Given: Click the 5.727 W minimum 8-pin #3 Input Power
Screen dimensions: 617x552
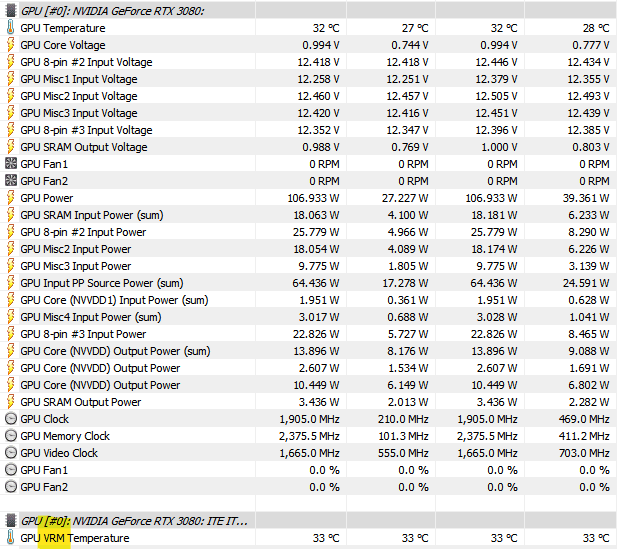Looking at the screenshot, I should [408, 334].
